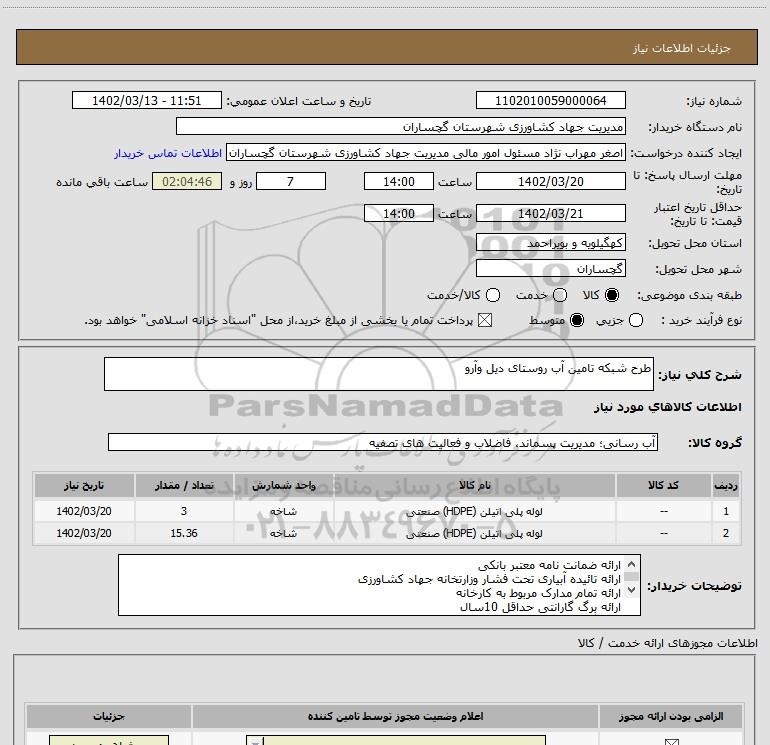Image resolution: width=770 pixels, height=745 pixels.
Task: Click the announcement date field 1402/03/13
Action: [x=147, y=101]
